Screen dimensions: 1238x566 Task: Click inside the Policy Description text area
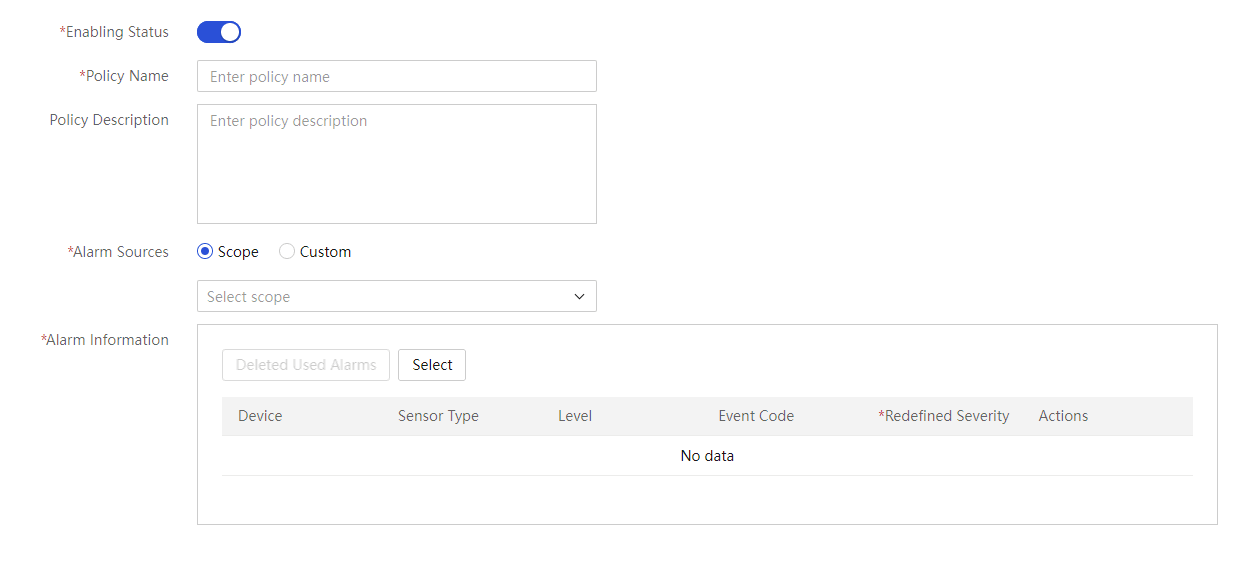tap(397, 164)
